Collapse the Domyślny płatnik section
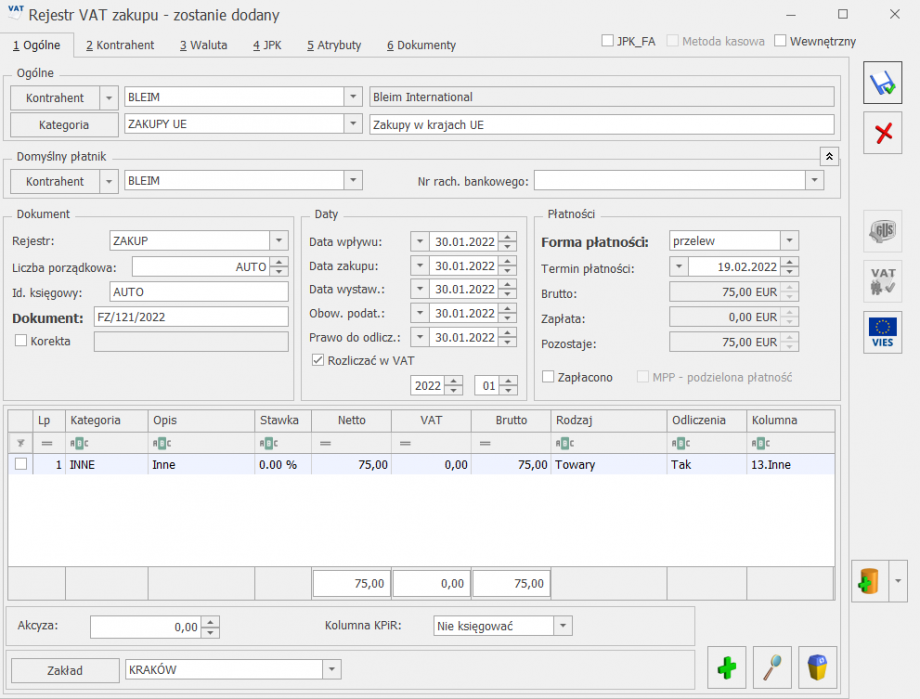Image resolution: width=920 pixels, height=699 pixels. (x=829, y=157)
